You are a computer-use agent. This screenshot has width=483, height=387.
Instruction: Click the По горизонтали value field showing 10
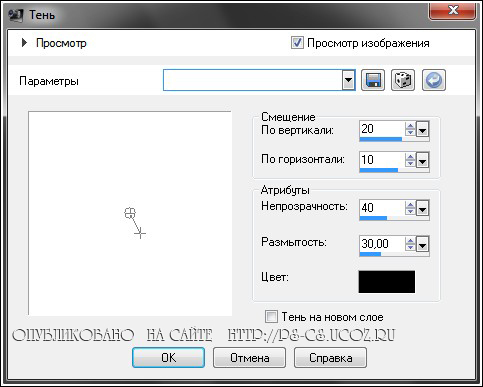click(382, 160)
